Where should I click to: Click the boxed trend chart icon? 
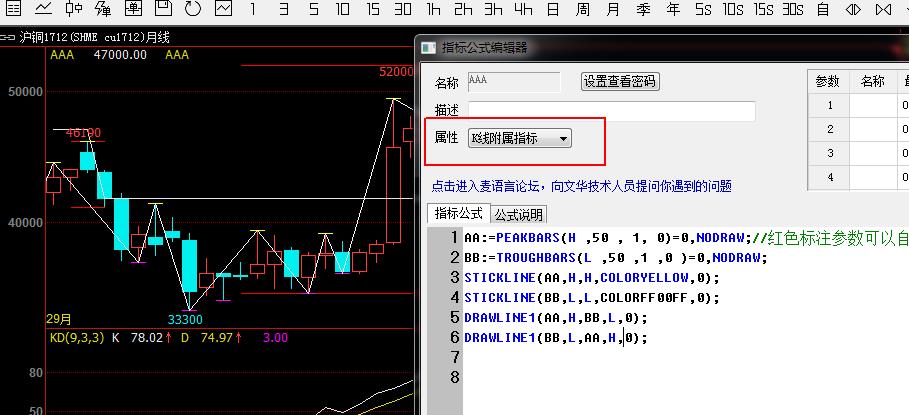[x=222, y=10]
